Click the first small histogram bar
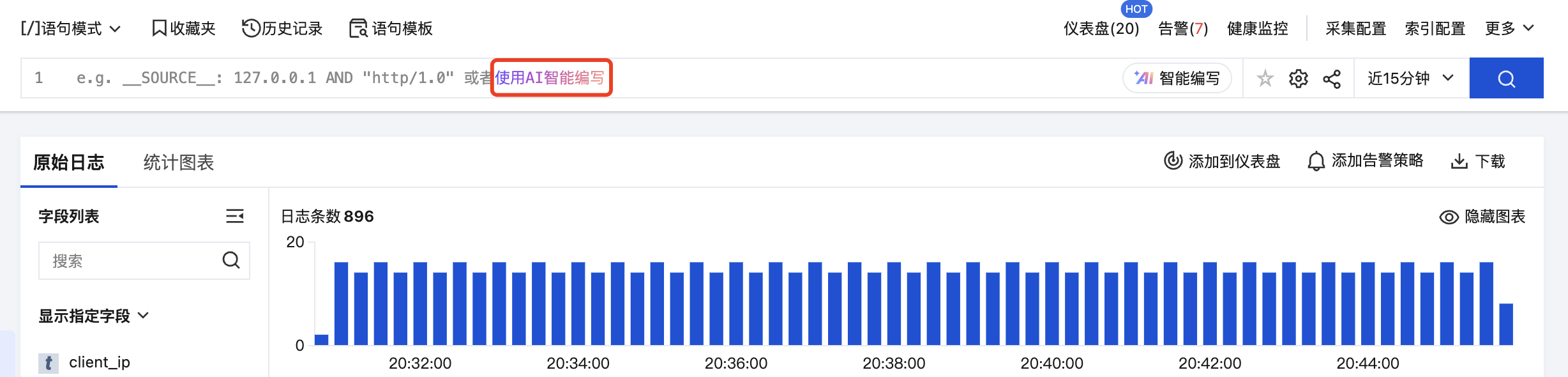This screenshot has width=1568, height=377. (x=321, y=339)
